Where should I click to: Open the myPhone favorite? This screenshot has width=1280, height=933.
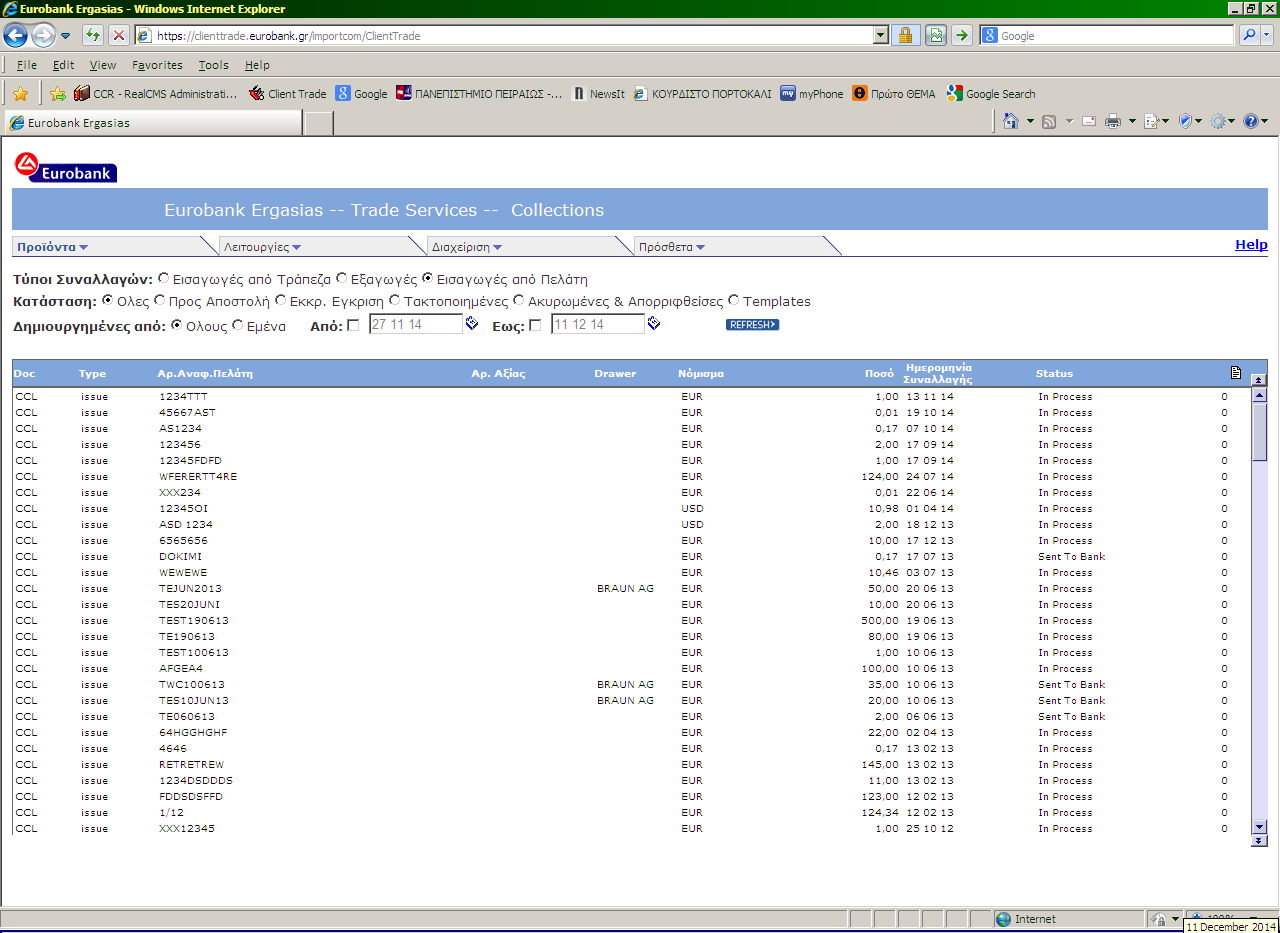812,94
